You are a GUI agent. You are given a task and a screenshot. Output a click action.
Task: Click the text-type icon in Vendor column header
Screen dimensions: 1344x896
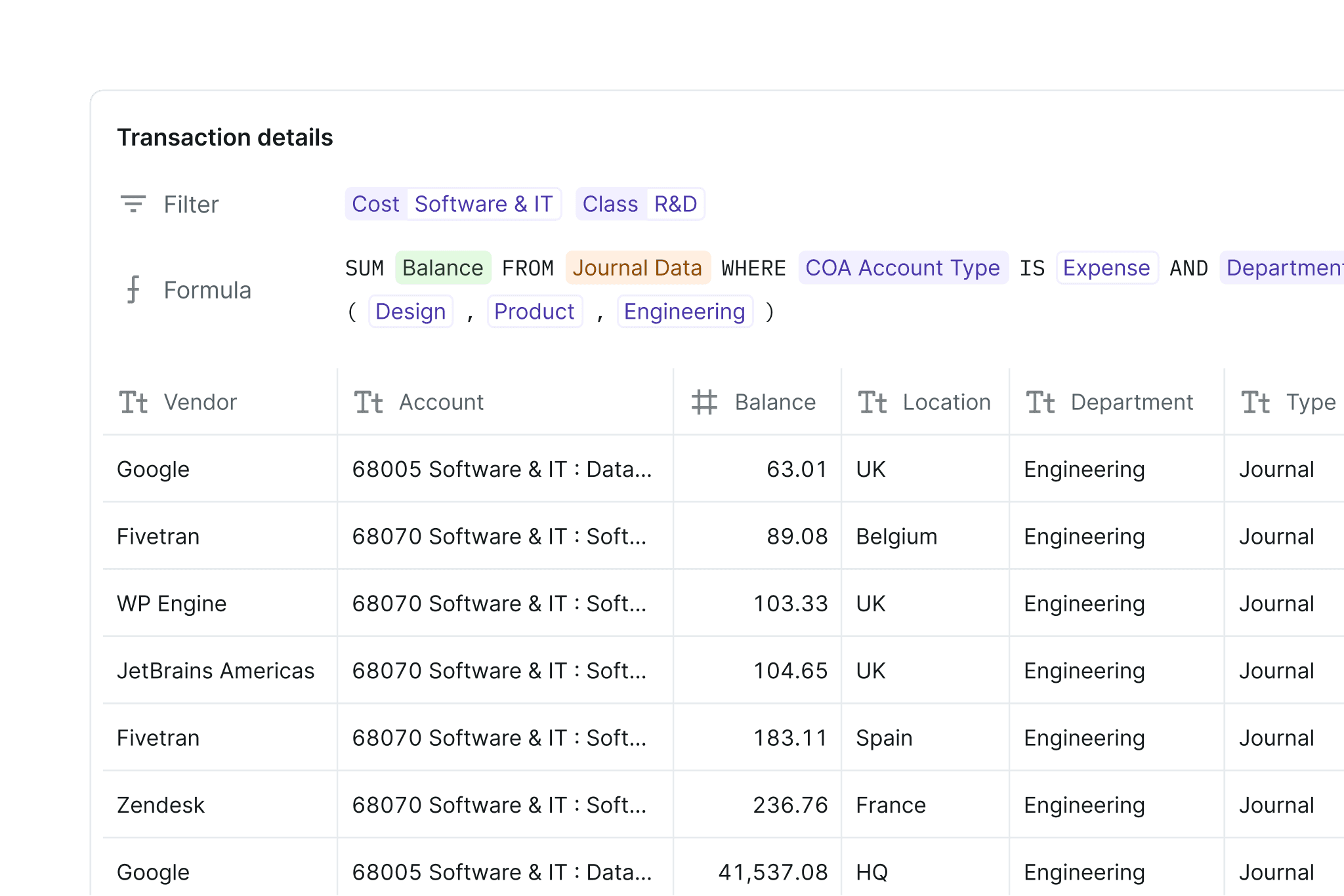[133, 402]
